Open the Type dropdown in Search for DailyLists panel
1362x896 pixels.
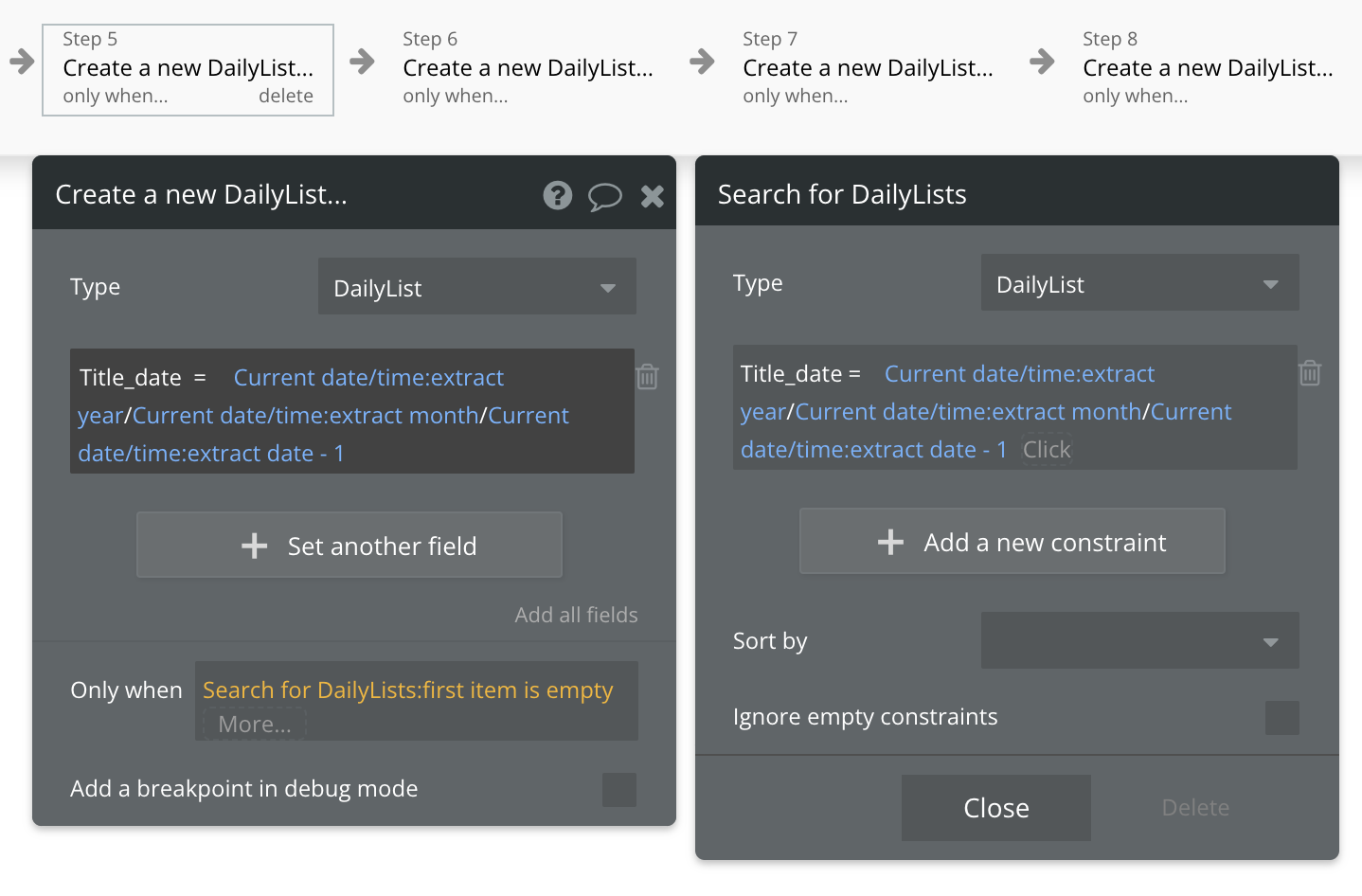1140,283
